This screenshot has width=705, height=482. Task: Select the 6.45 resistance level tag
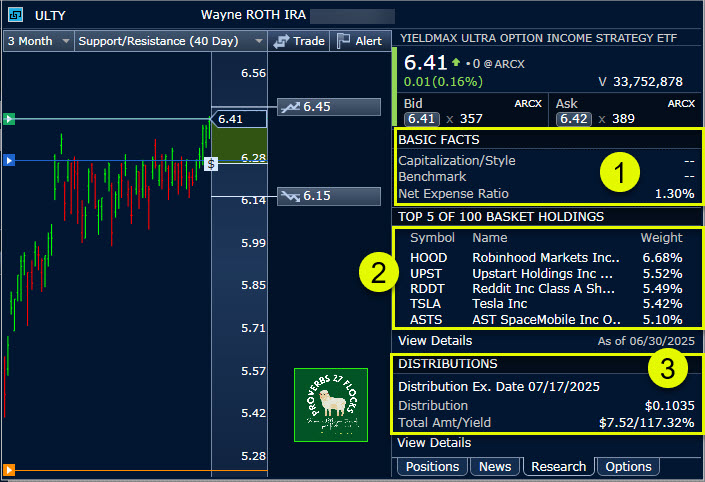(316, 107)
